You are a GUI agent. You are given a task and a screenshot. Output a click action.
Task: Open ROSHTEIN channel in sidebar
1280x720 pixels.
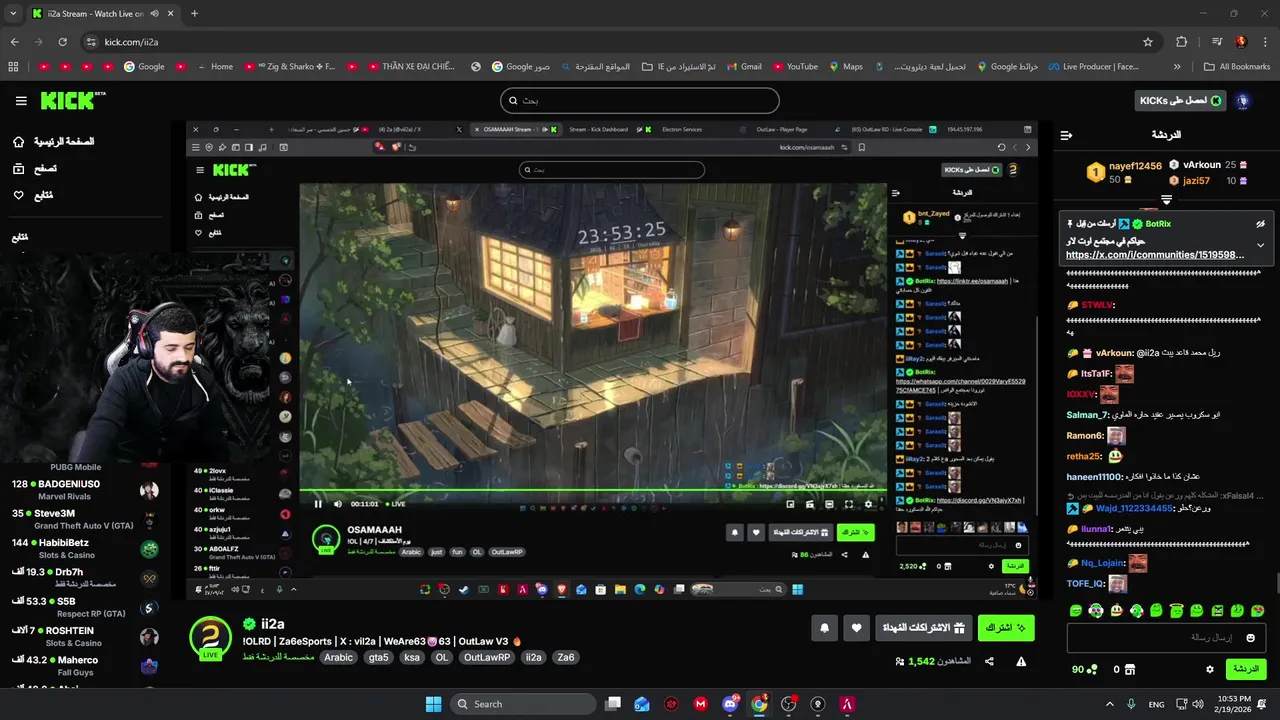(x=84, y=636)
